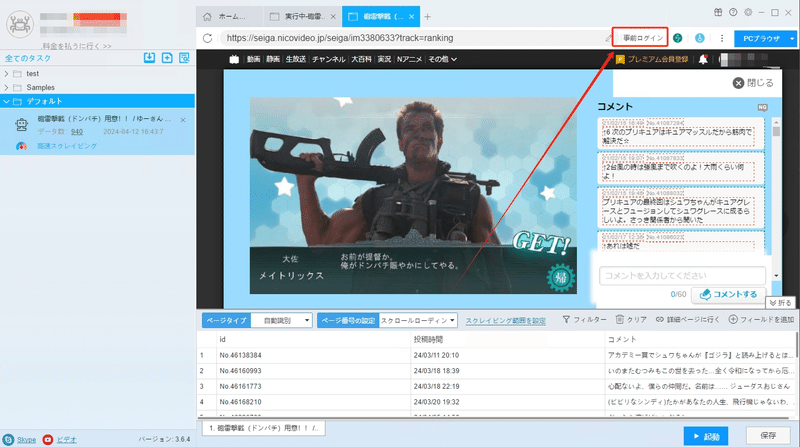Click the import task icon in sidebar header

coord(149,58)
